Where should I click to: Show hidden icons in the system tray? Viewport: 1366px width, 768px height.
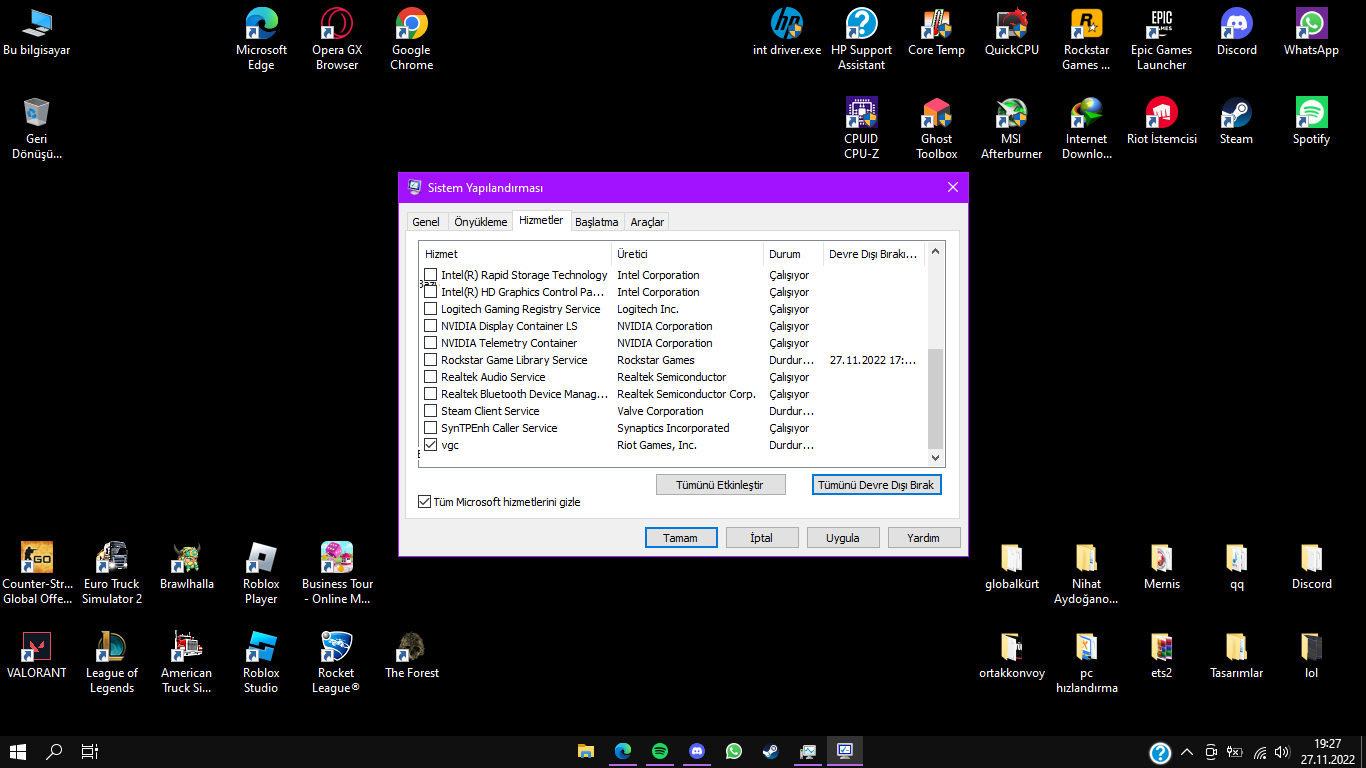click(x=1187, y=751)
